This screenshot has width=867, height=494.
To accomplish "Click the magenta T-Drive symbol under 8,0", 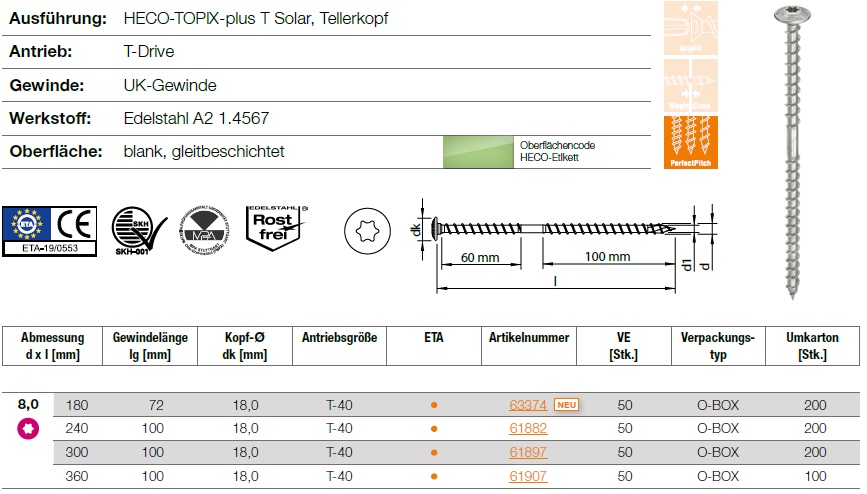I will 28,429.
